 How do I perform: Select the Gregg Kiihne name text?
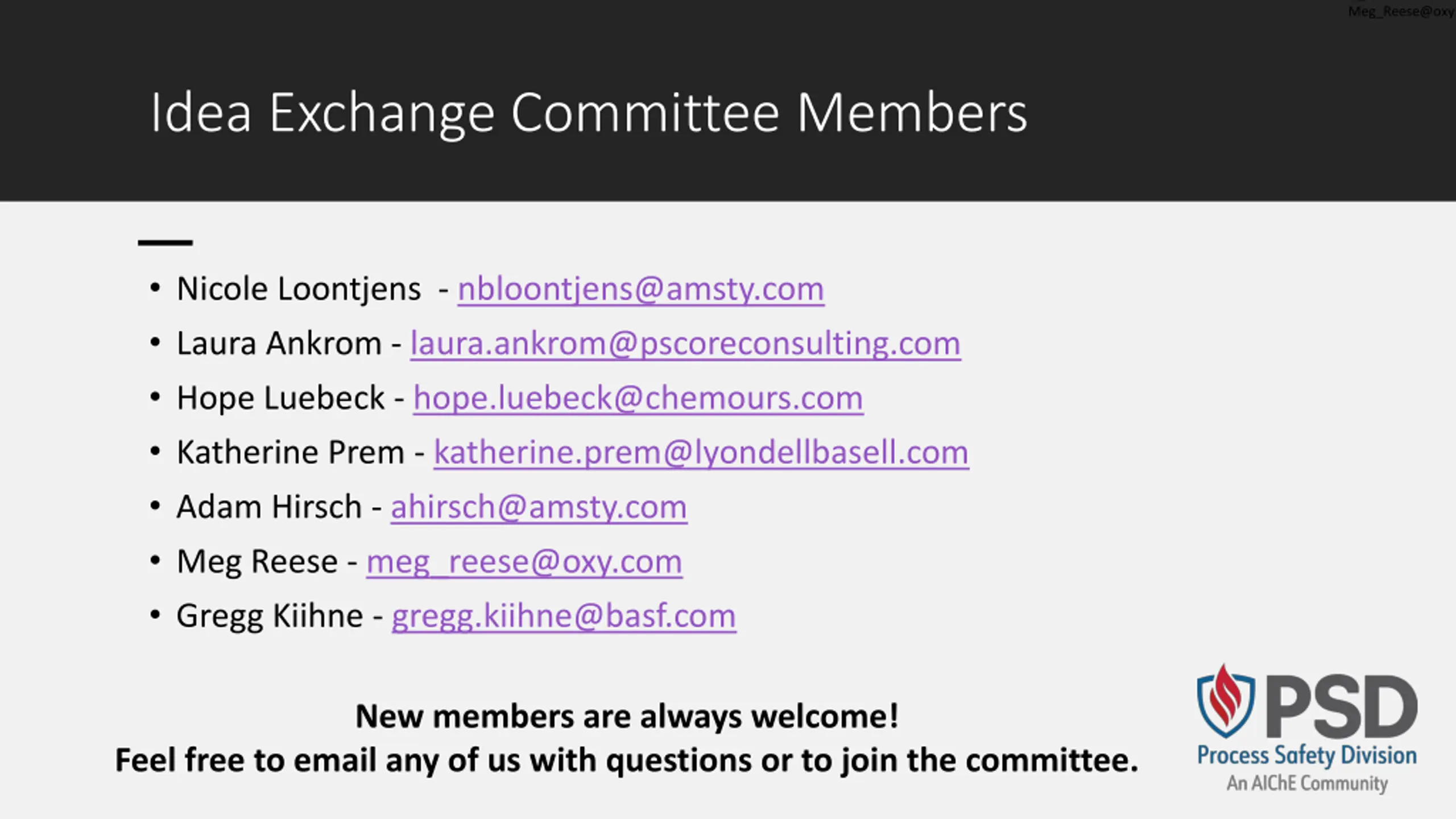click(270, 617)
